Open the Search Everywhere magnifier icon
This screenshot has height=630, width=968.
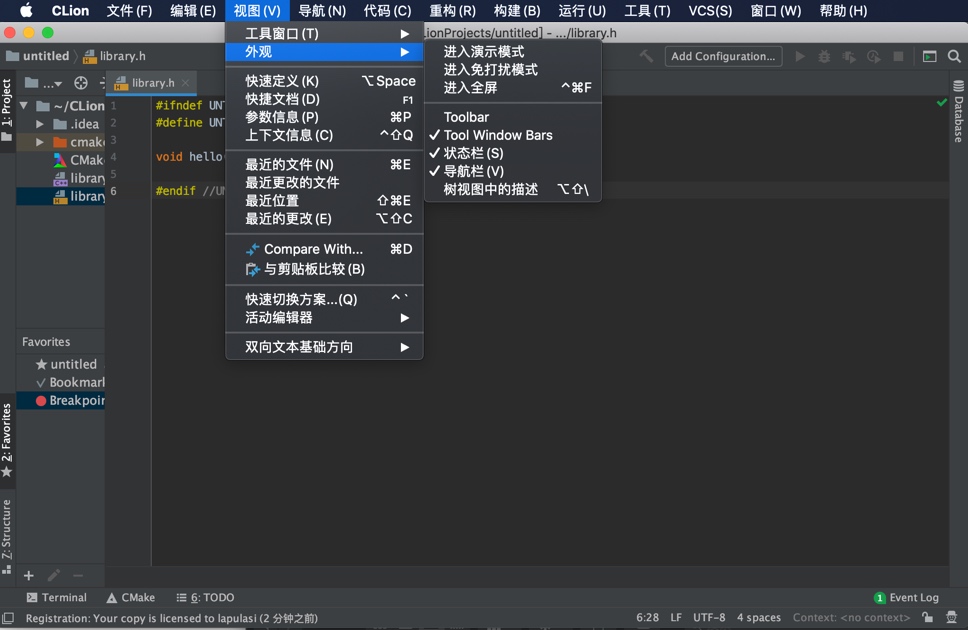tap(955, 56)
